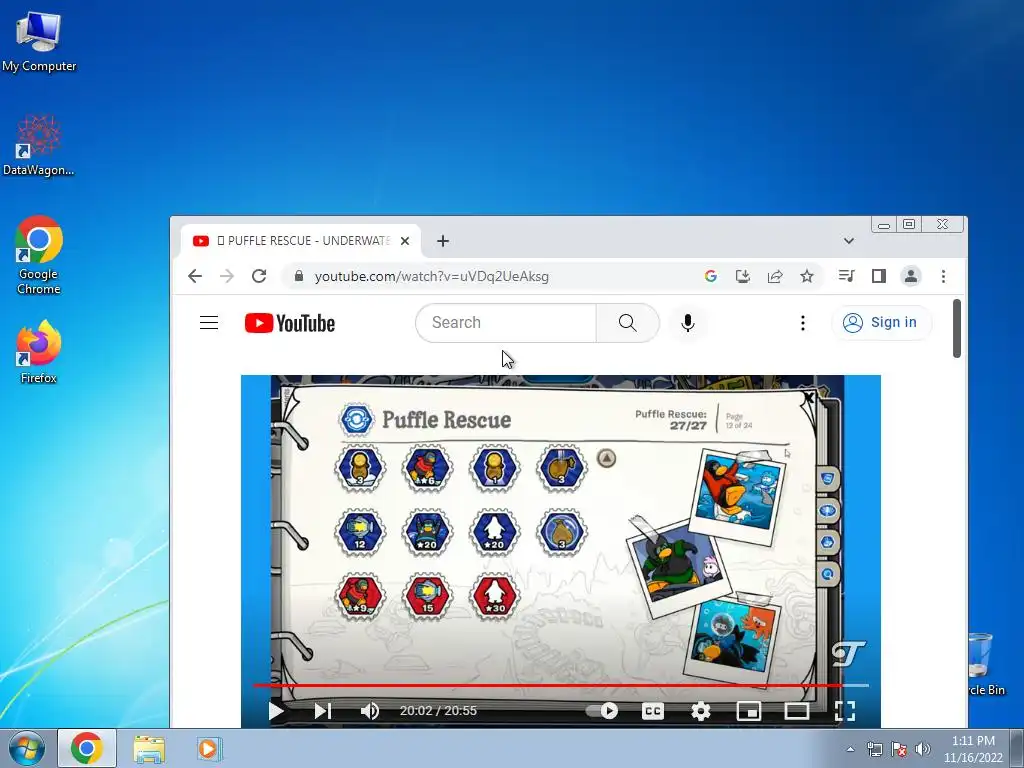Select the Google Chrome desktop shortcut
The width and height of the screenshot is (1024, 768).
tap(39, 255)
